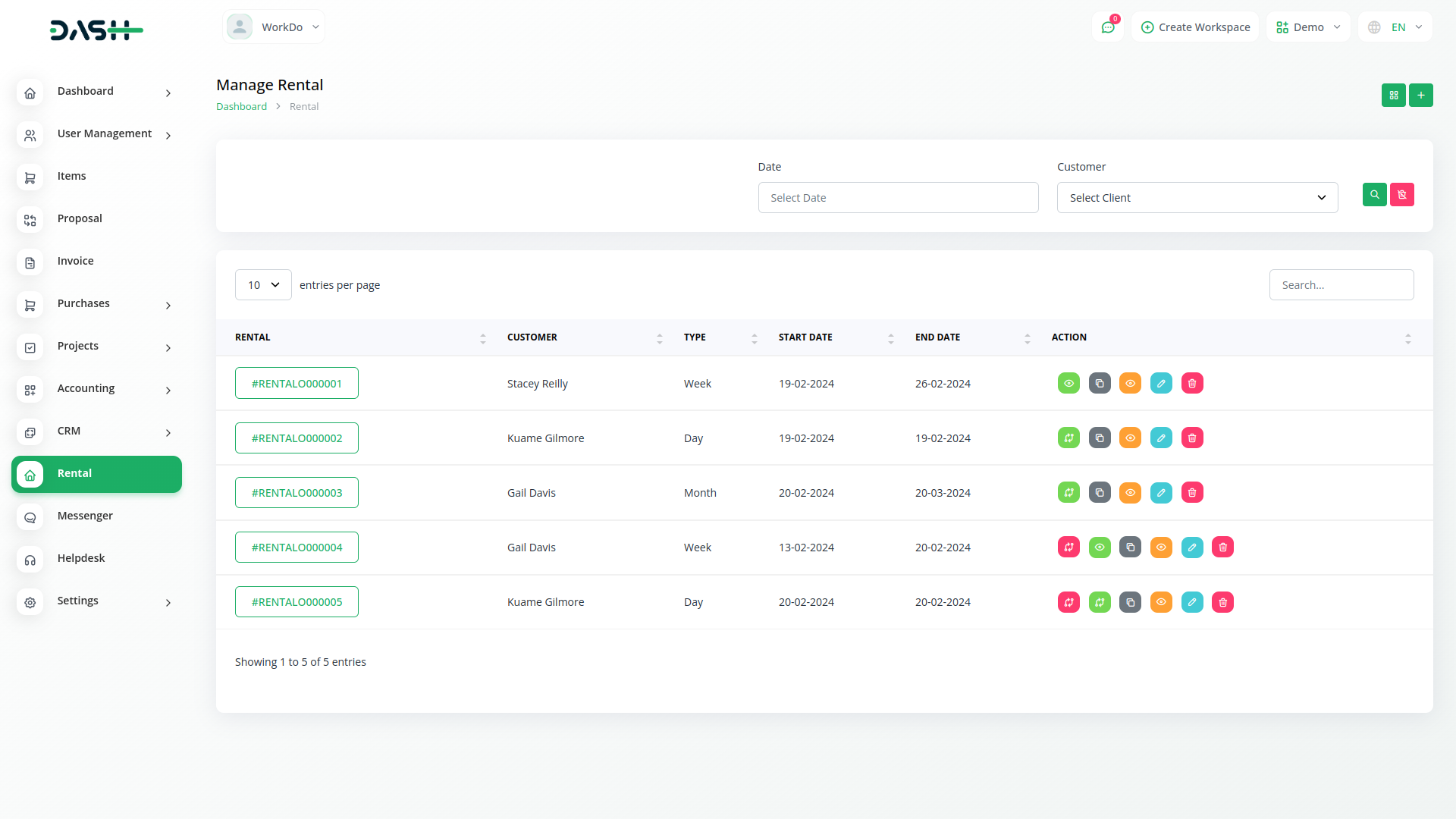Open the Select Client dropdown
1456x819 pixels.
click(x=1197, y=198)
